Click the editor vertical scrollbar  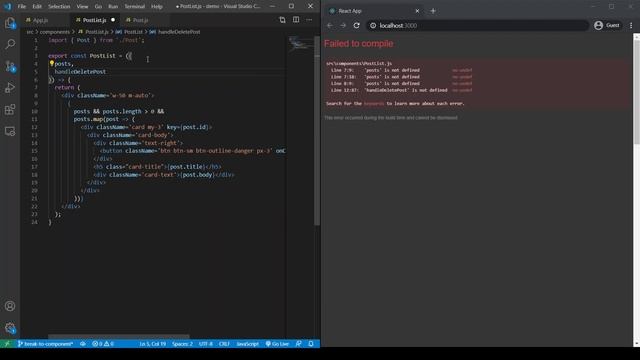317,130
